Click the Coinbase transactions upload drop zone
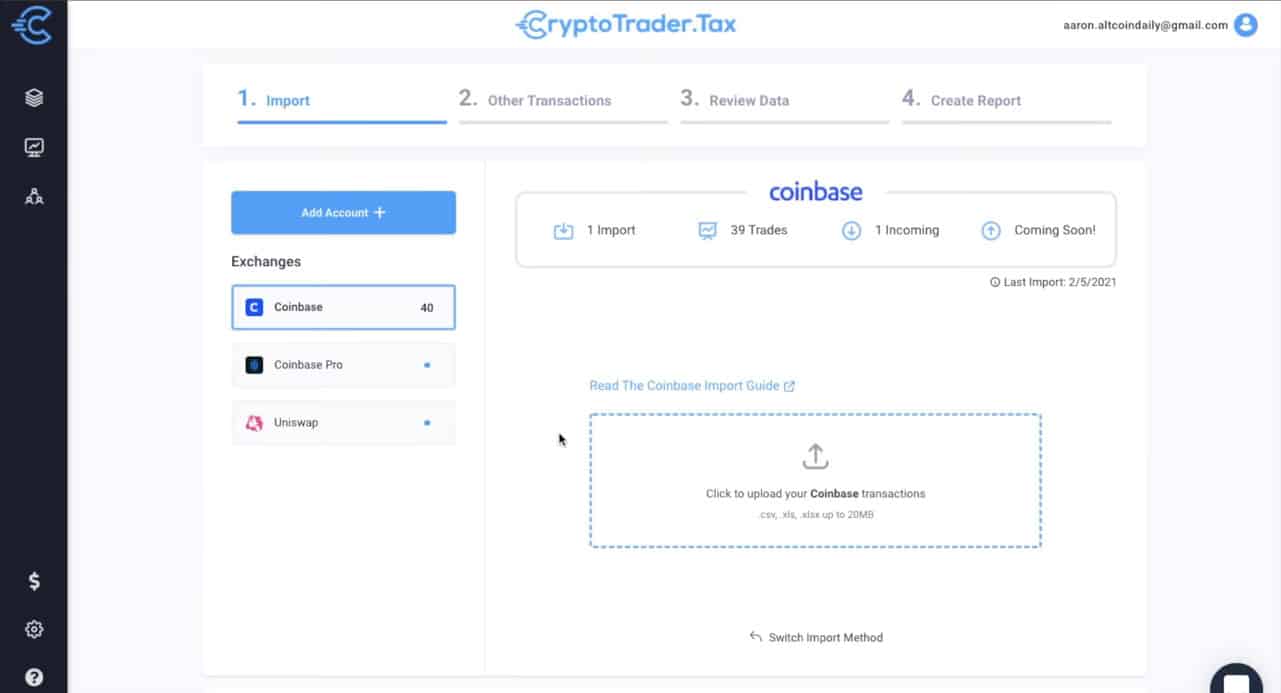 (x=816, y=481)
